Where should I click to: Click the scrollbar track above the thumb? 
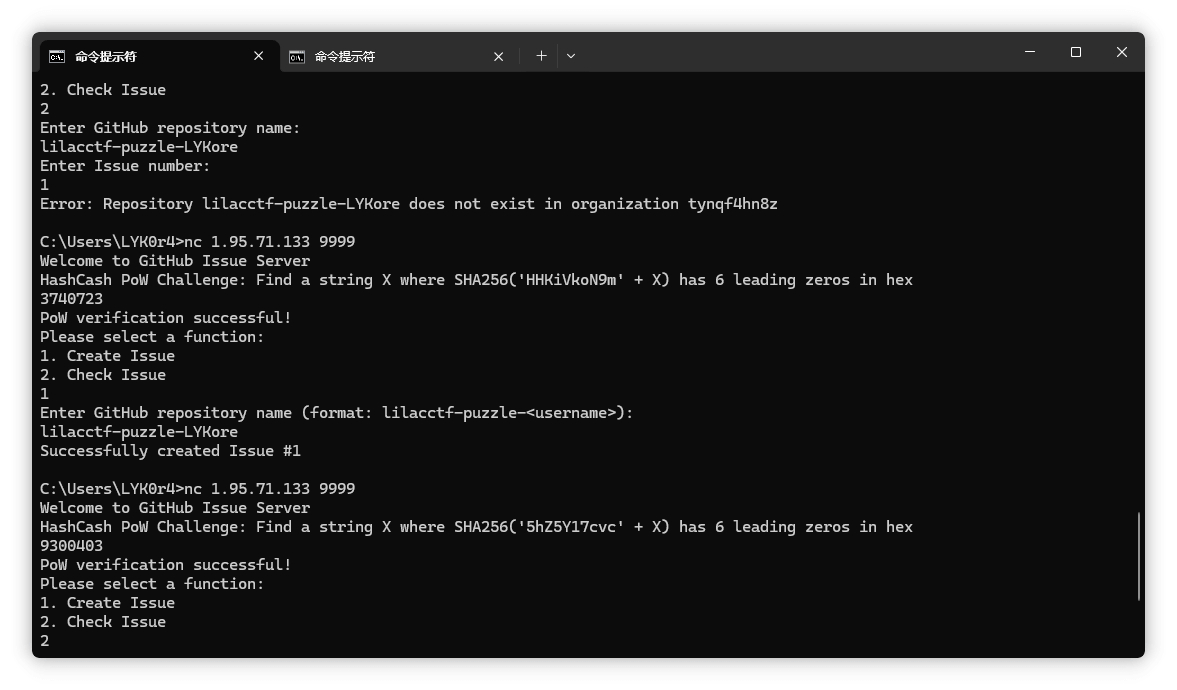point(1139,300)
